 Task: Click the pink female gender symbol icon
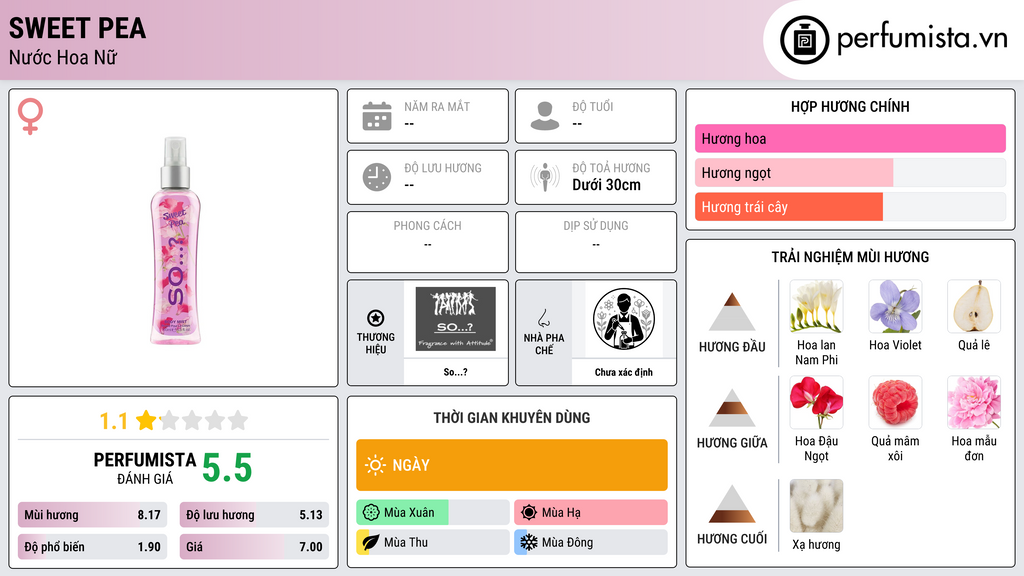30,116
